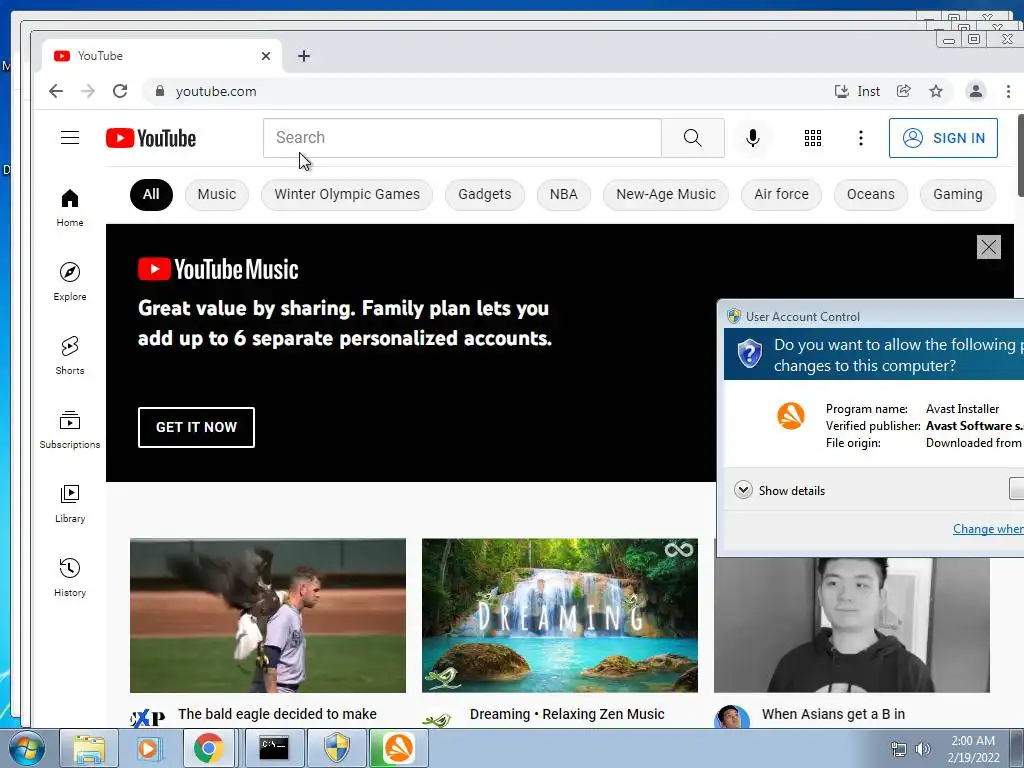The height and width of the screenshot is (768, 1024).
Task: Click GET IT NOW button
Action: pyautogui.click(x=197, y=427)
